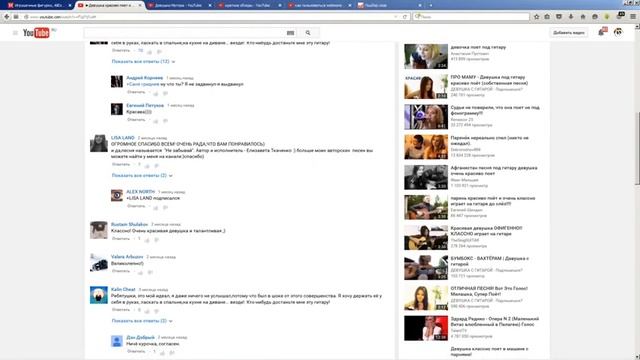Open Дан Добрый channel link
640x360 pixels.
[140, 338]
